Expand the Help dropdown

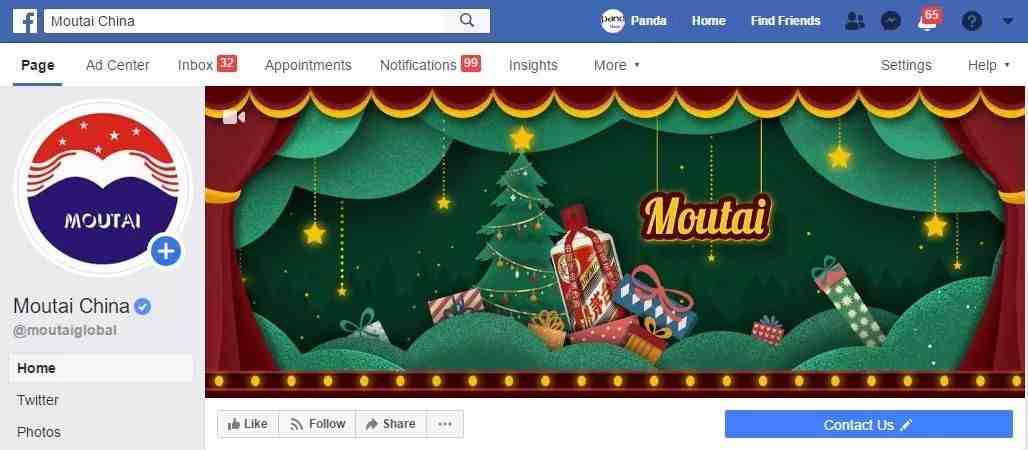tap(989, 65)
